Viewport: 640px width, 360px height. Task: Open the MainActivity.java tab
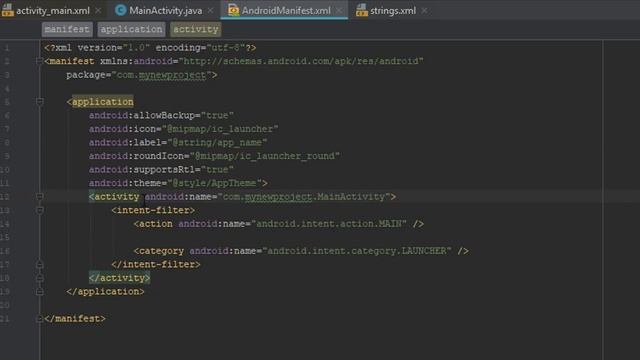(x=165, y=11)
